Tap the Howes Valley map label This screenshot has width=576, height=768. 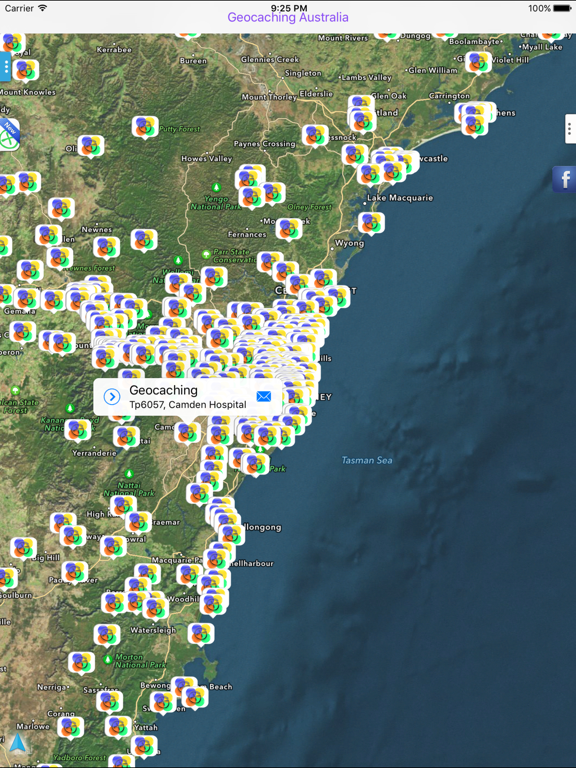[x=207, y=159]
